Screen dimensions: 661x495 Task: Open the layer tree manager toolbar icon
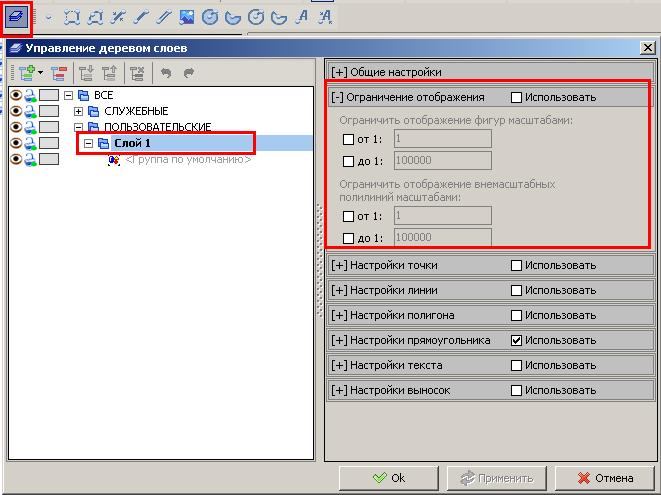point(17,17)
